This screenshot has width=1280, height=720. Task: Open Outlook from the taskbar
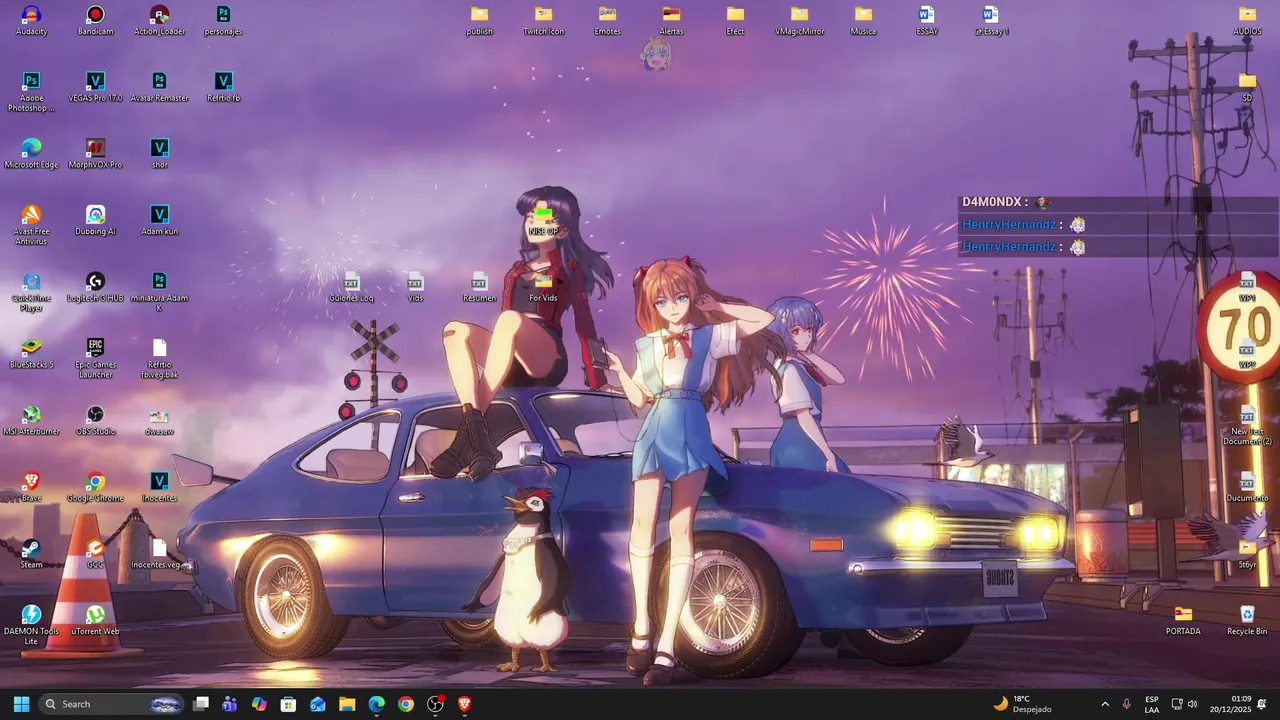[x=317, y=704]
